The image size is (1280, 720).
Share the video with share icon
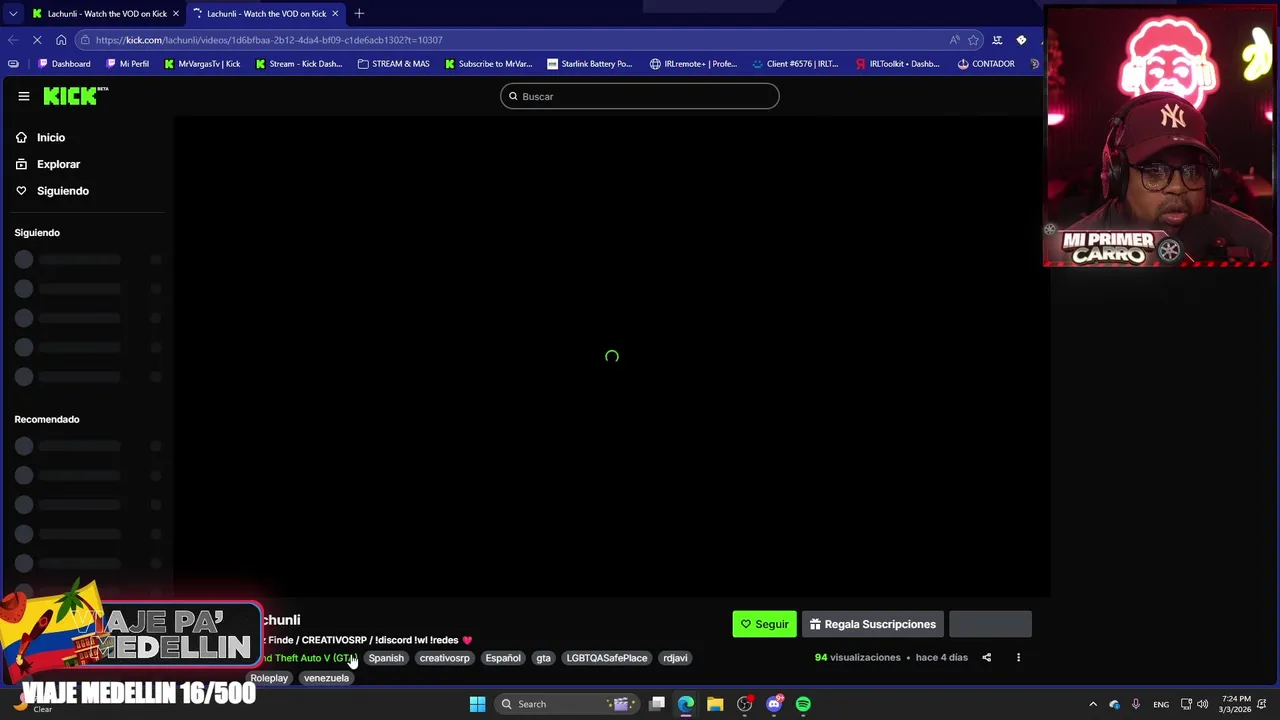[x=986, y=658]
